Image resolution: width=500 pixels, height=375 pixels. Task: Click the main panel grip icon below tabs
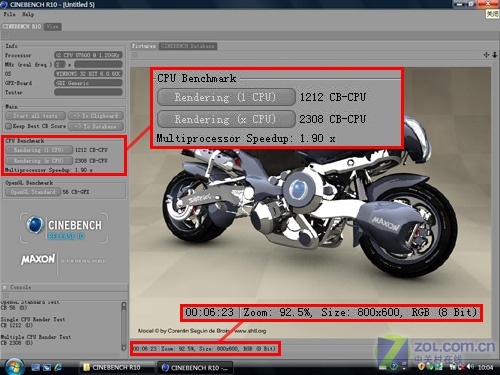pyautogui.click(x=6, y=35)
